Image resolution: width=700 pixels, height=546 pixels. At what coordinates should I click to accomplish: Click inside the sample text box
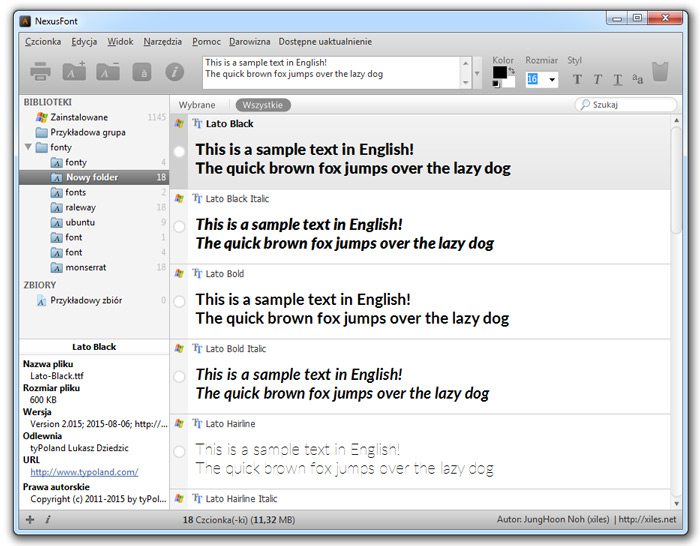[x=332, y=73]
